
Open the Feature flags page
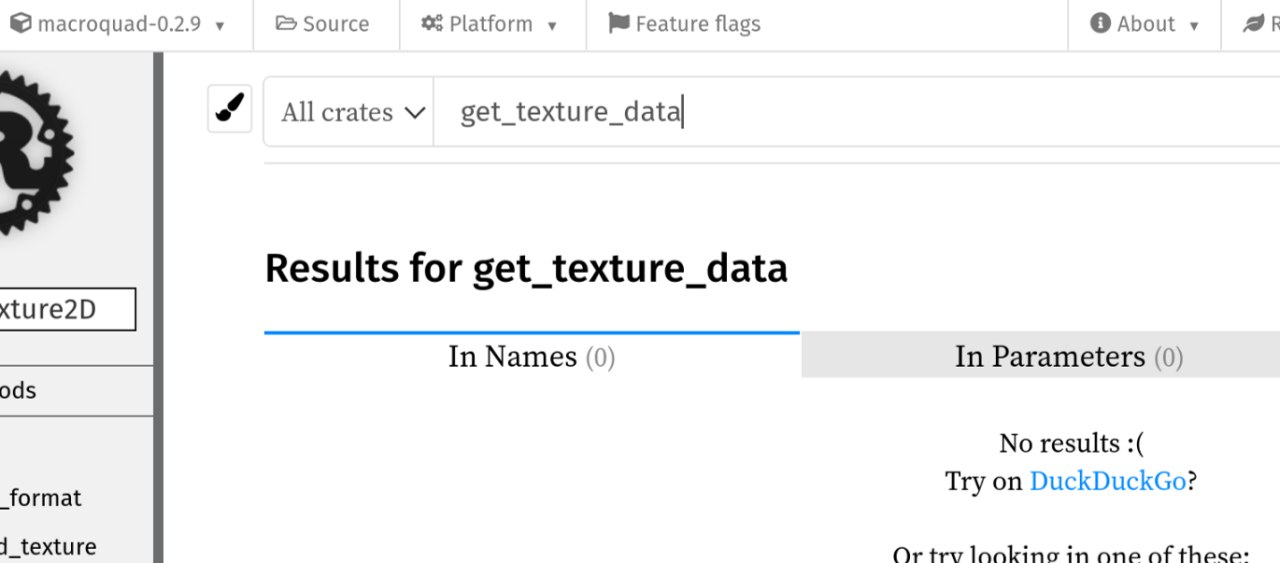point(684,24)
